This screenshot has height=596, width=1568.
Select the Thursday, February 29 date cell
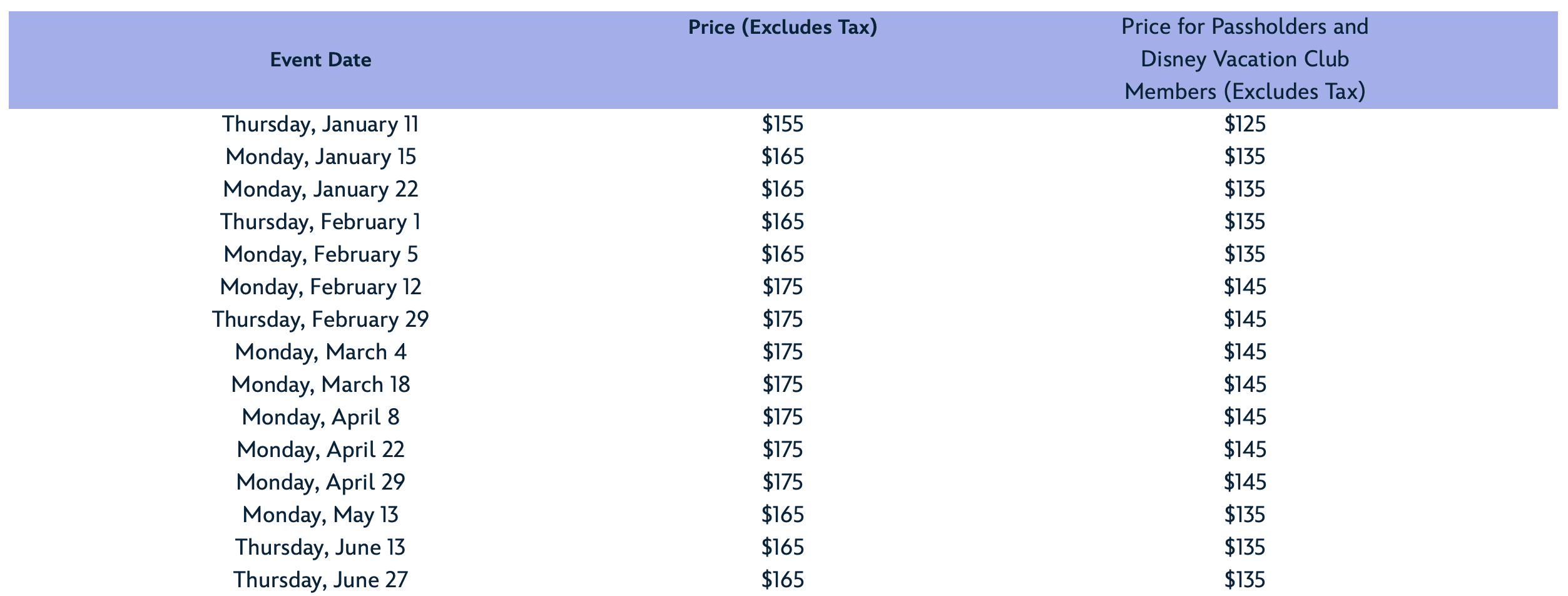(320, 319)
